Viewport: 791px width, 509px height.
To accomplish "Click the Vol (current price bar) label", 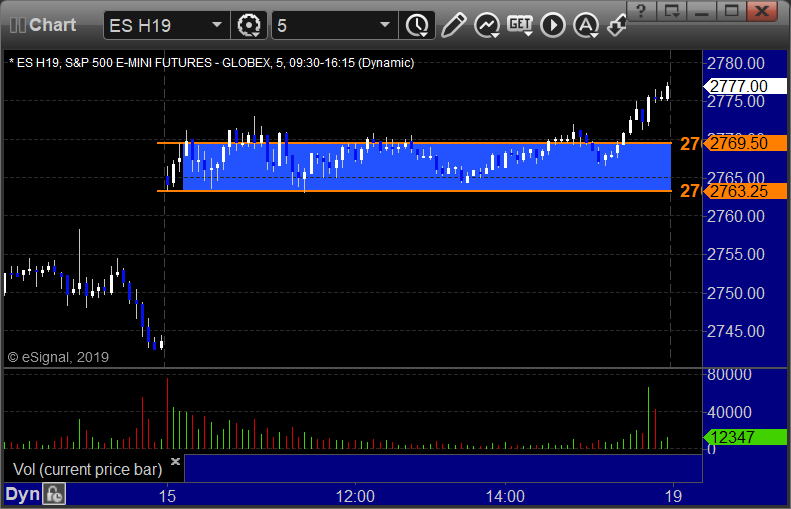I will (x=81, y=469).
